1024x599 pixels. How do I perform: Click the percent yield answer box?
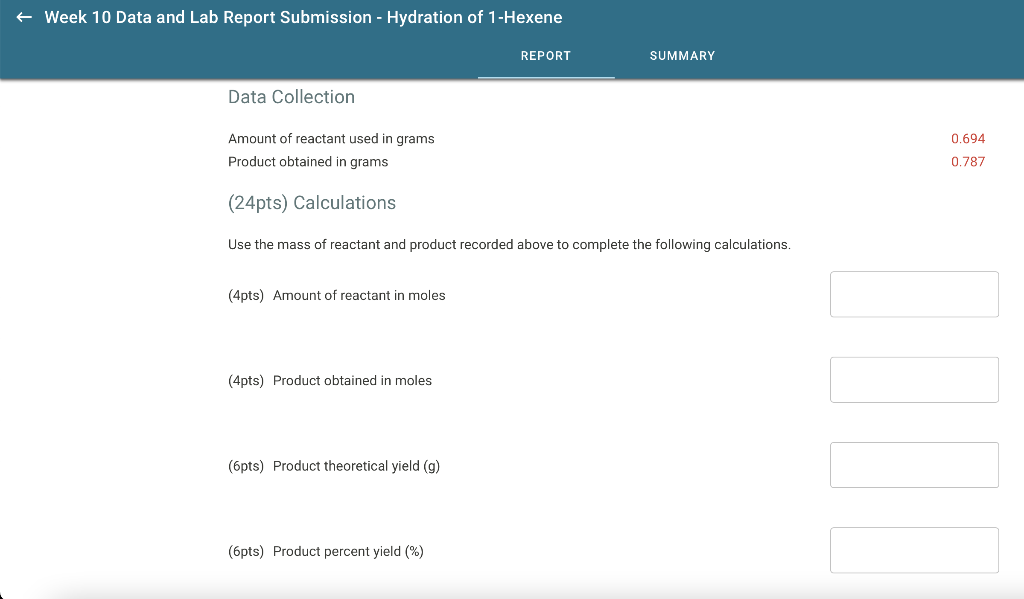913,550
